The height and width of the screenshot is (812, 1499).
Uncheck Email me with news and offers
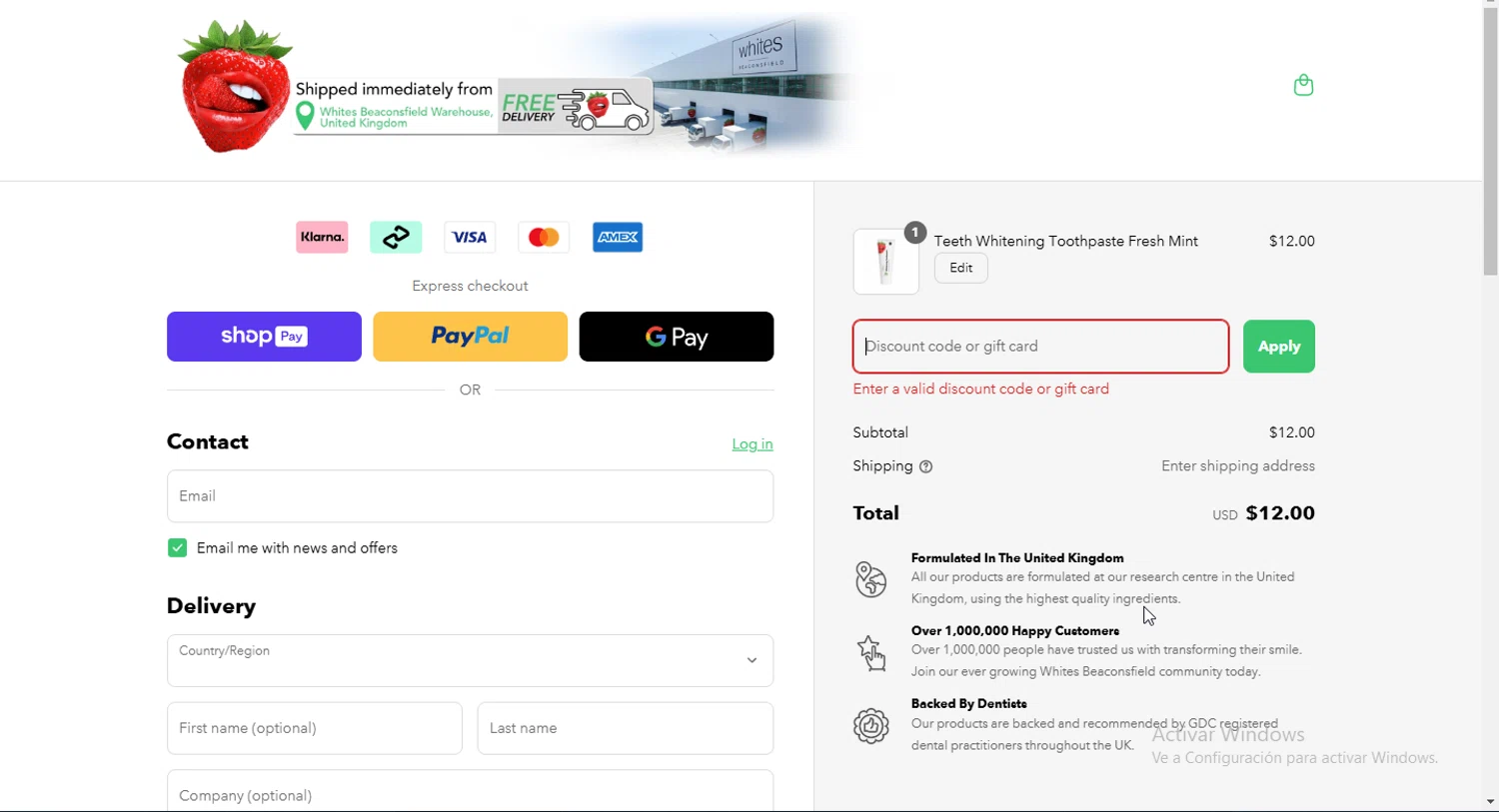click(x=177, y=547)
